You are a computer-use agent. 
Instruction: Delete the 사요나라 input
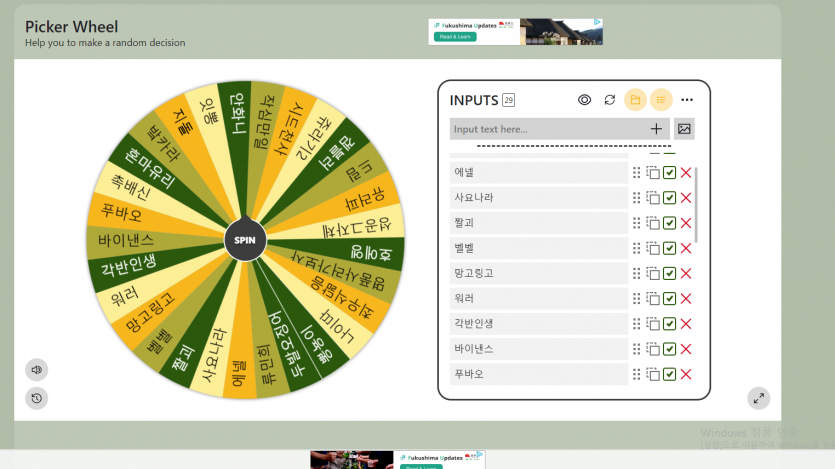pyautogui.click(x=686, y=198)
